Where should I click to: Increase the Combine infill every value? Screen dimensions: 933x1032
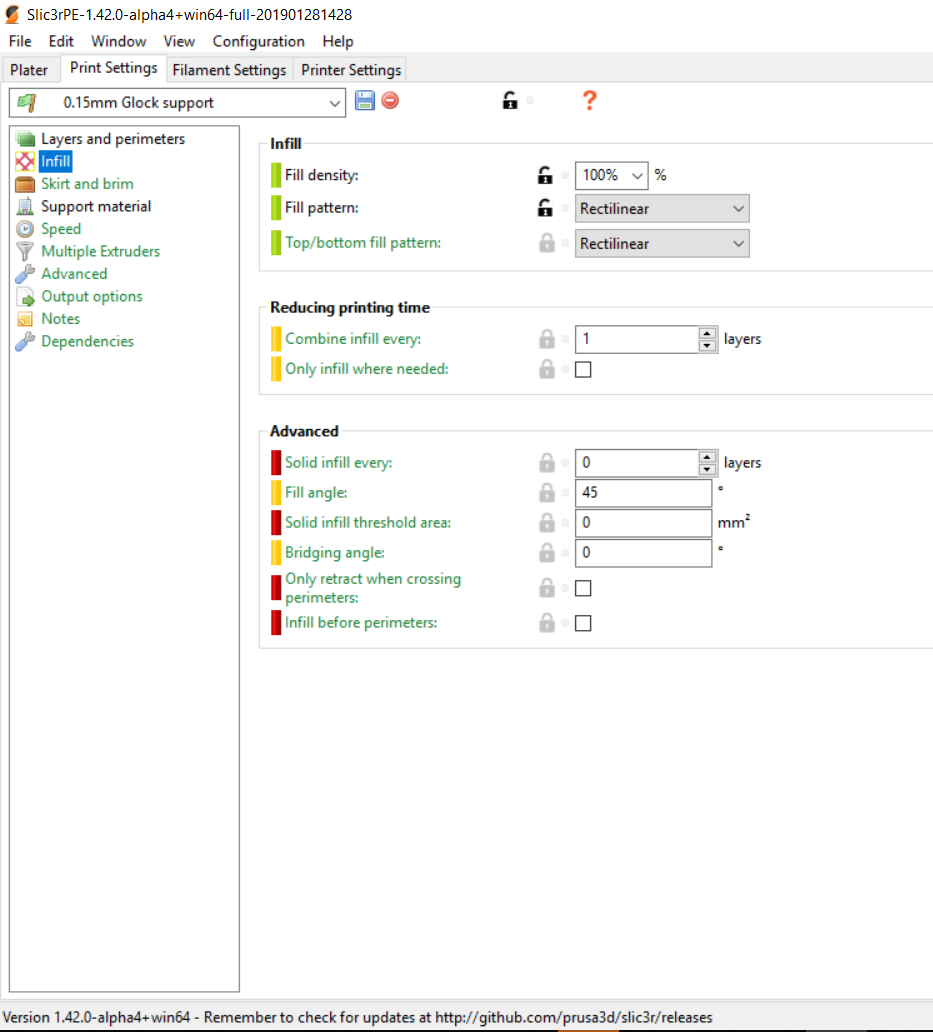click(707, 333)
